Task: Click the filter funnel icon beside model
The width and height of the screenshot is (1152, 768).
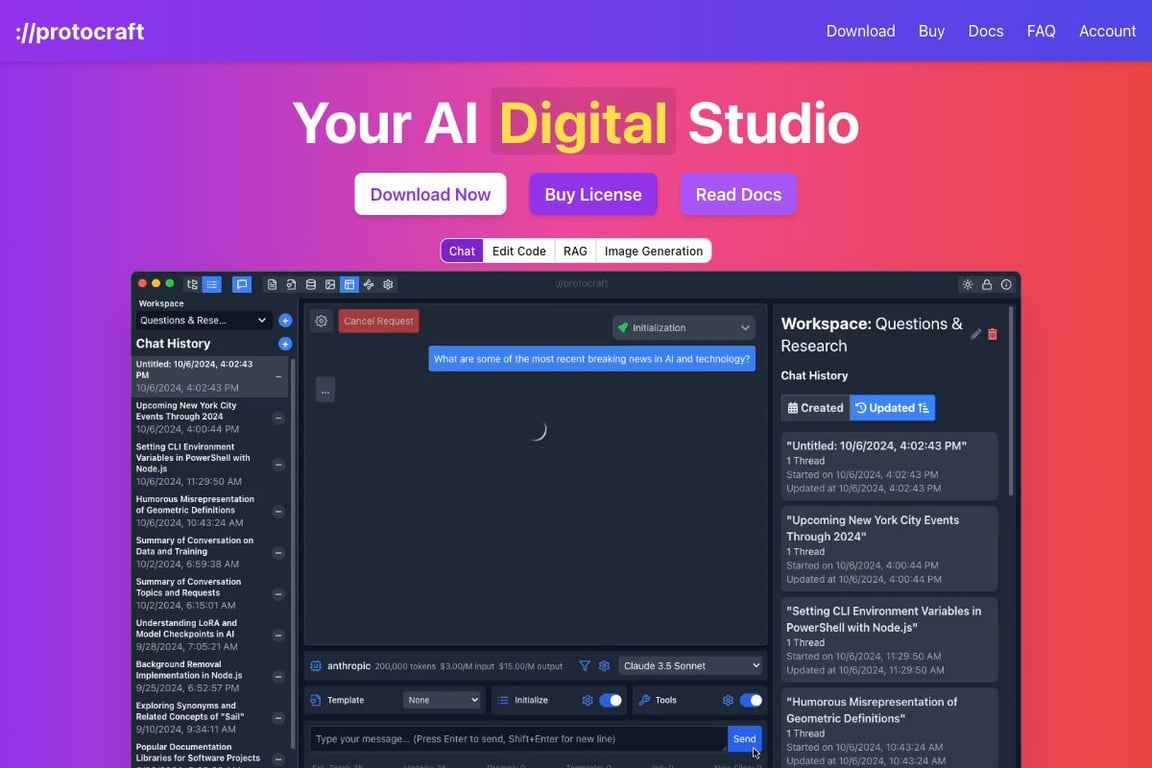Action: point(585,666)
